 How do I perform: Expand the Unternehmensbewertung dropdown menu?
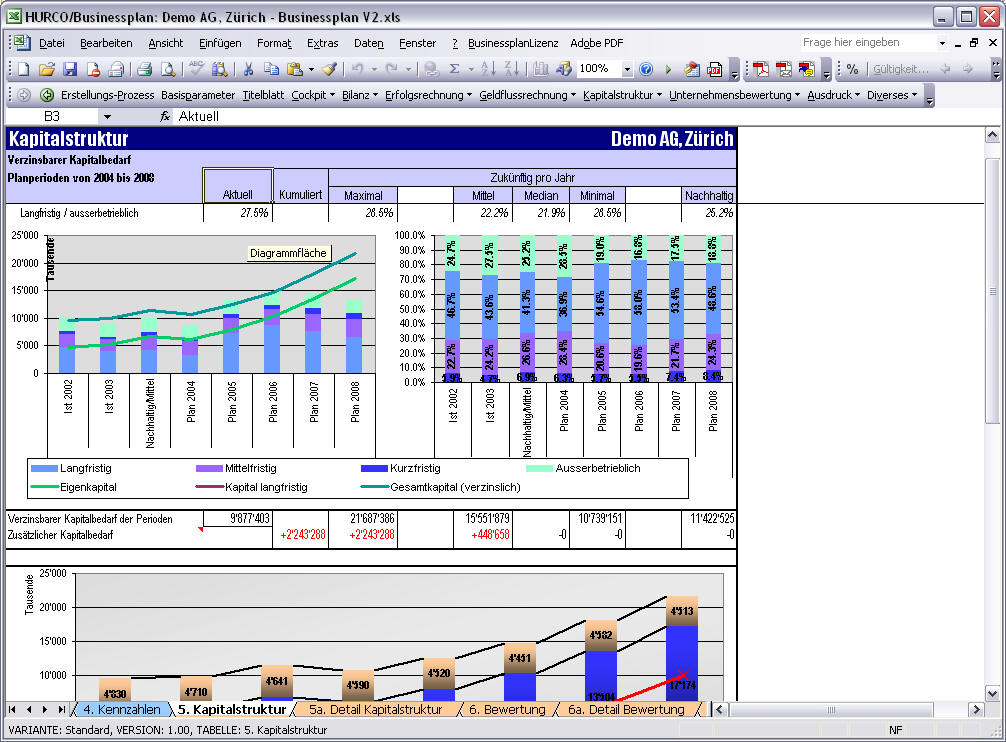(x=734, y=95)
